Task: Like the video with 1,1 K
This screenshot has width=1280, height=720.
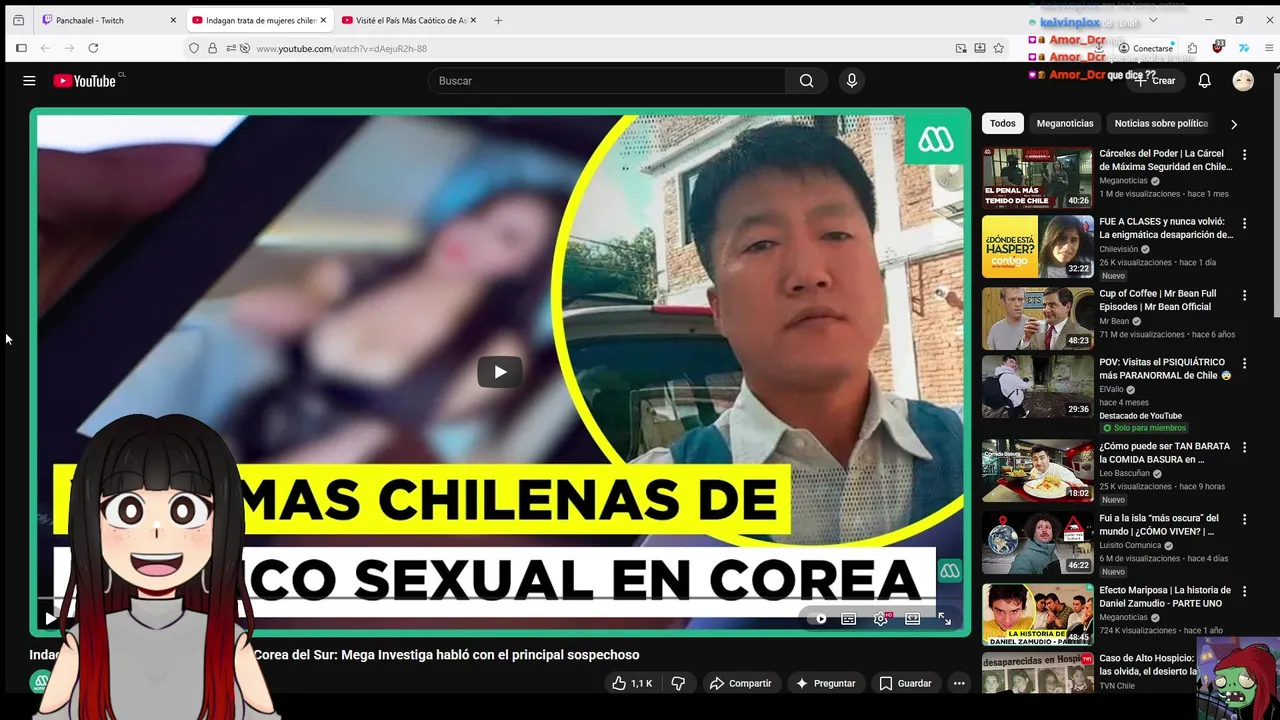Action: (632, 683)
